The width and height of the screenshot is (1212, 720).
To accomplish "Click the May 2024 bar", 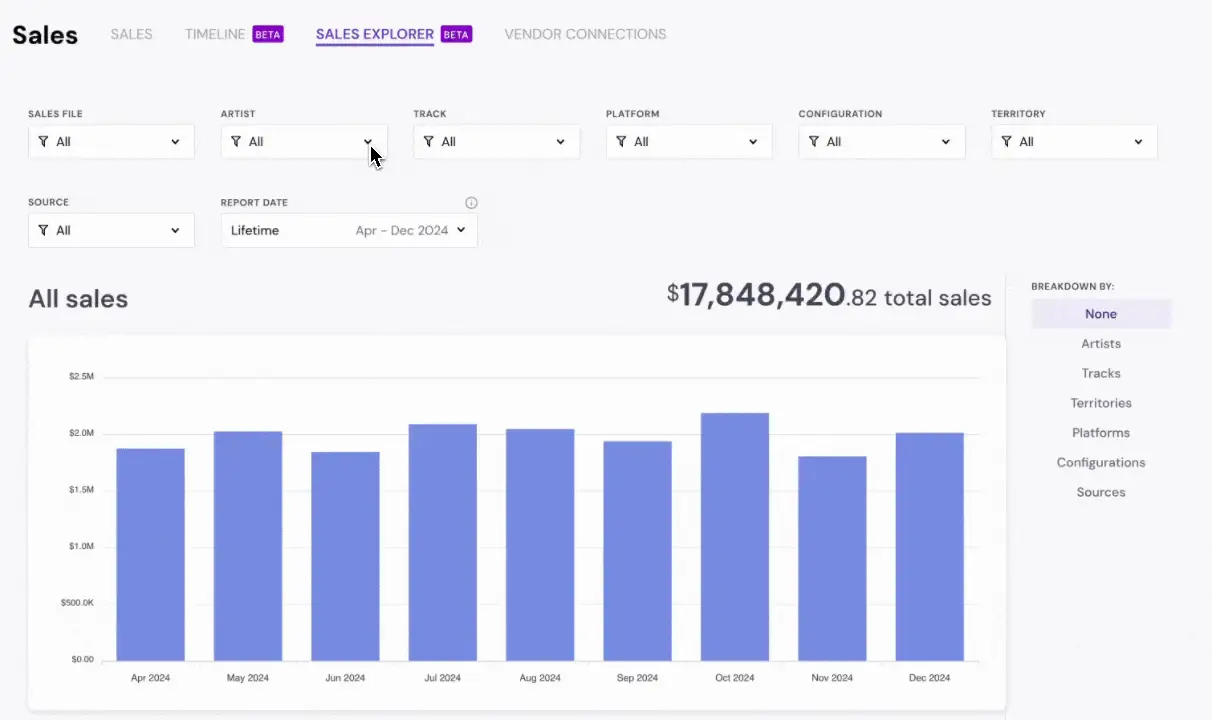I will click(x=248, y=546).
